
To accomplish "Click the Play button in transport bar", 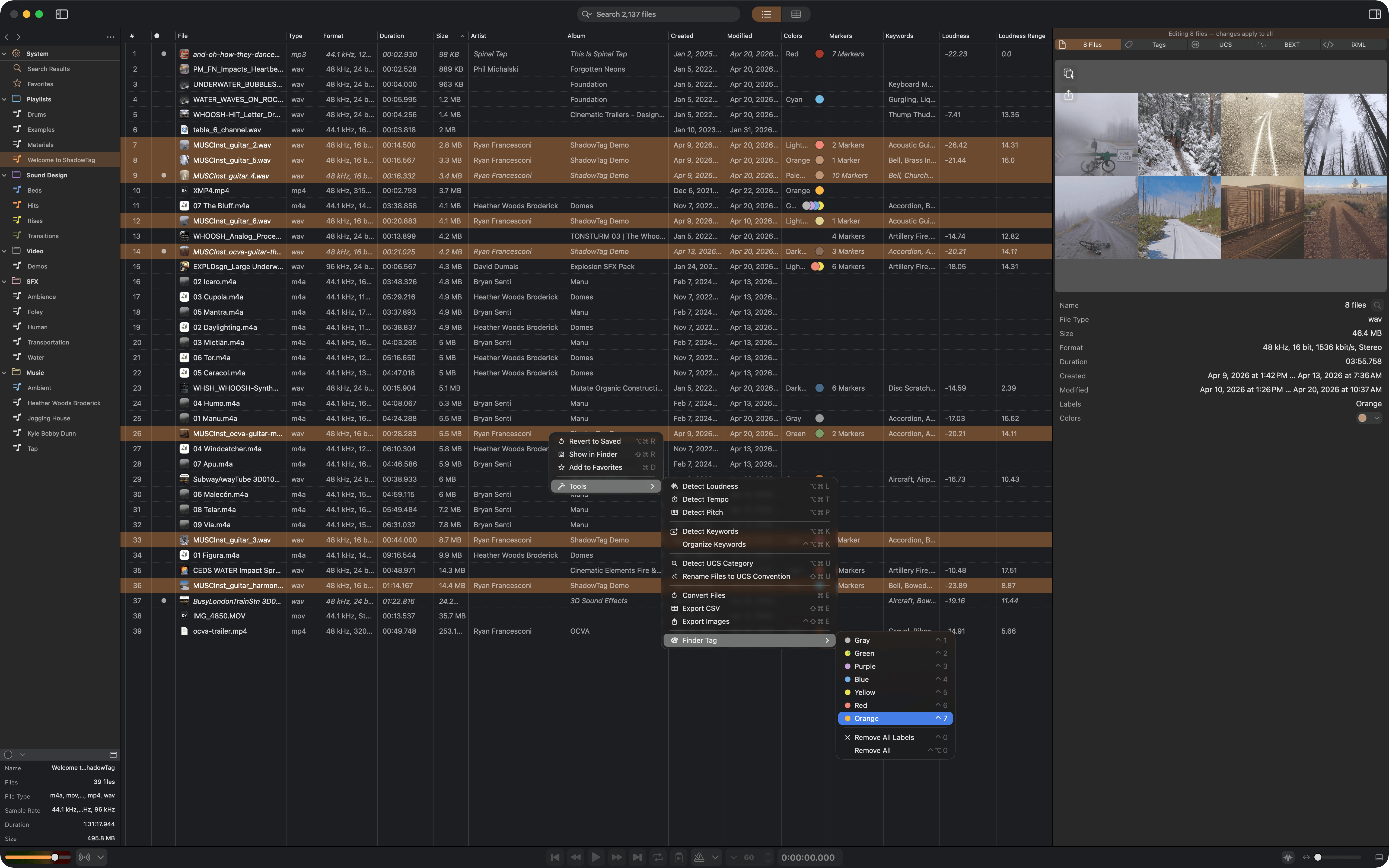I will click(x=596, y=857).
